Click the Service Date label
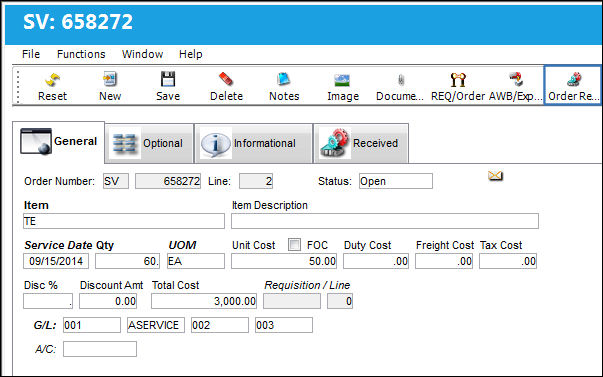 click(58, 245)
